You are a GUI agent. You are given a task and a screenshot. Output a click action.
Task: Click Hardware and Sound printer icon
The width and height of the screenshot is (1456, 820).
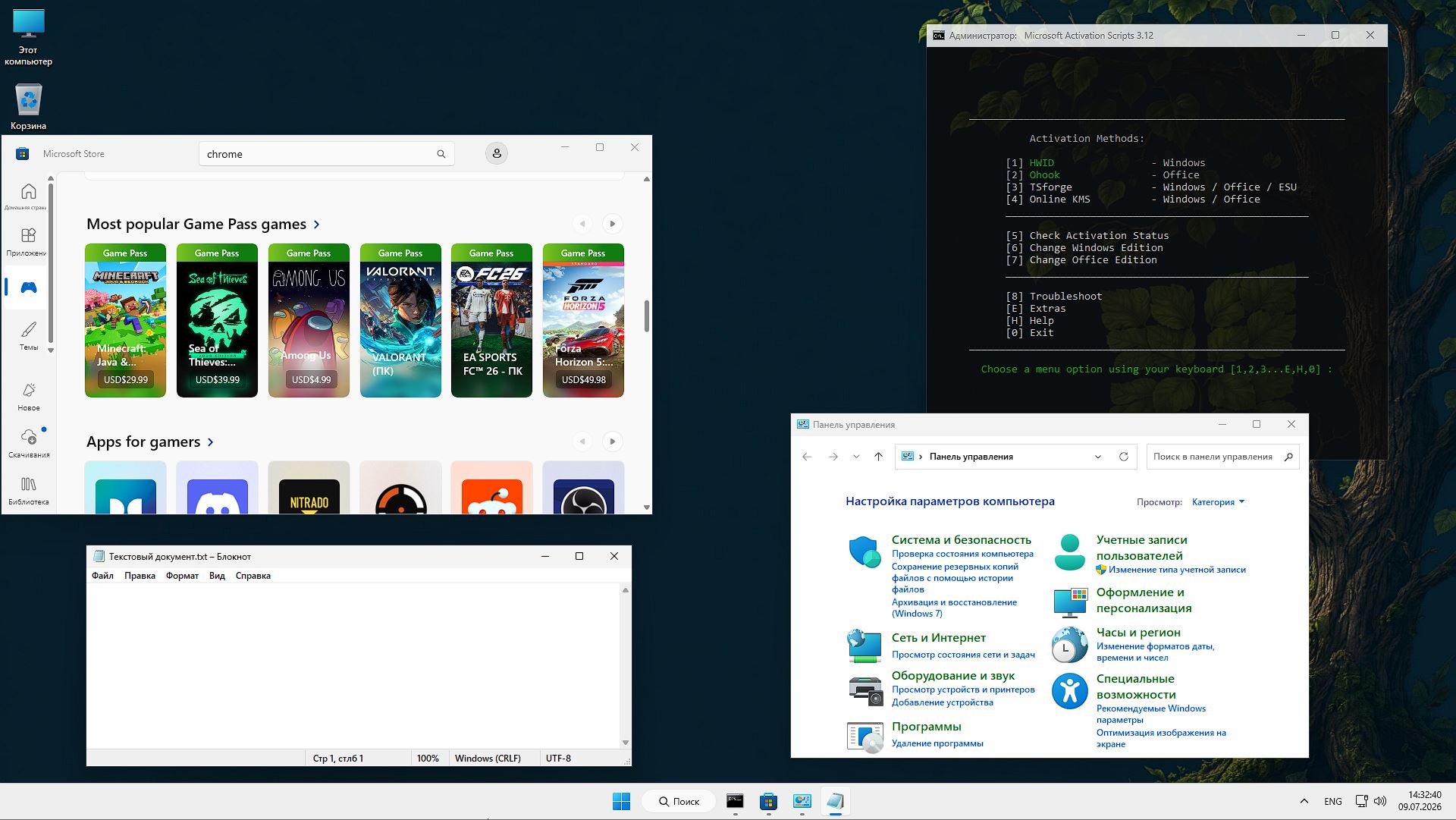pyautogui.click(x=864, y=690)
